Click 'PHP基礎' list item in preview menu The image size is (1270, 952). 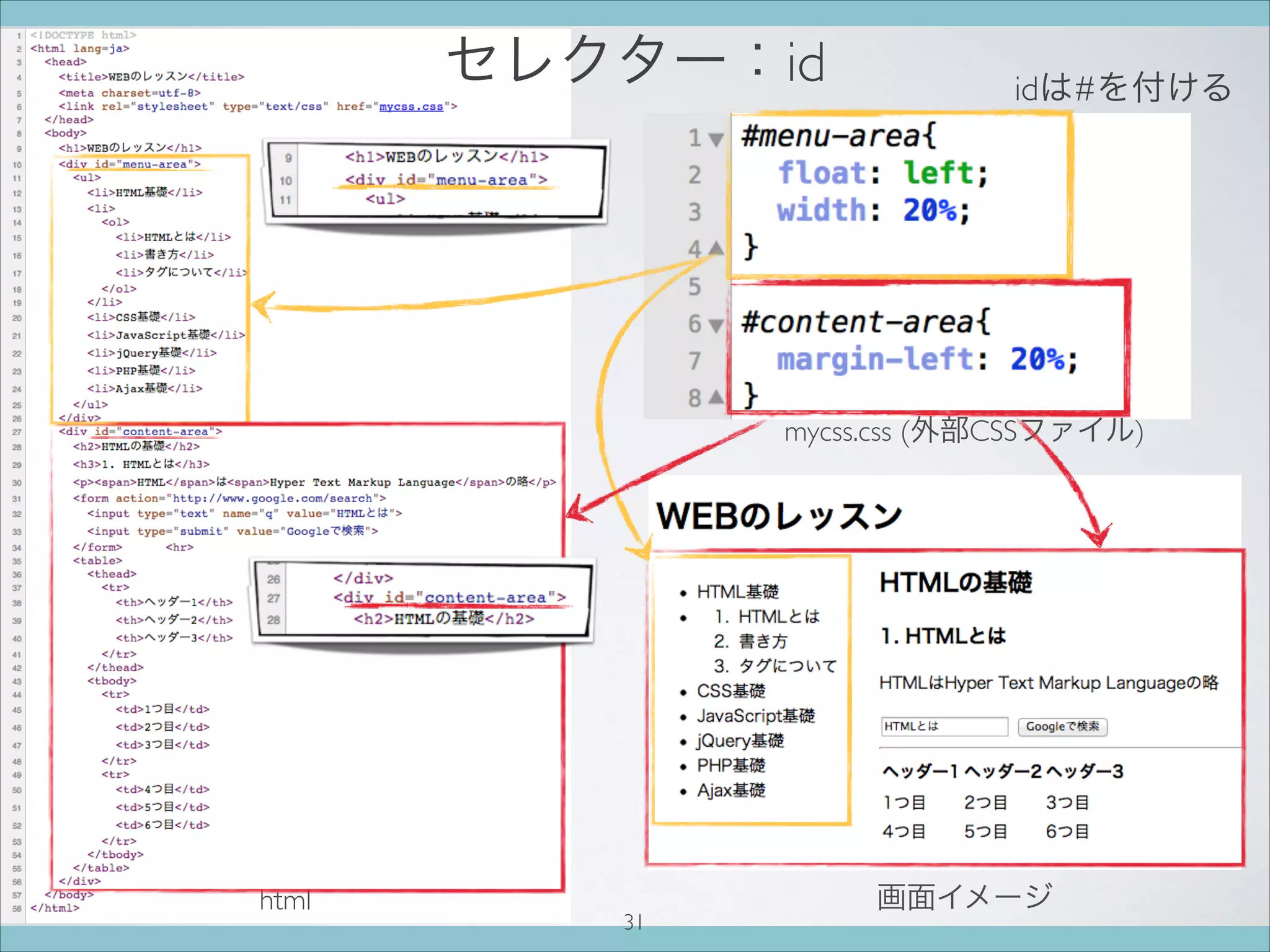tap(731, 765)
